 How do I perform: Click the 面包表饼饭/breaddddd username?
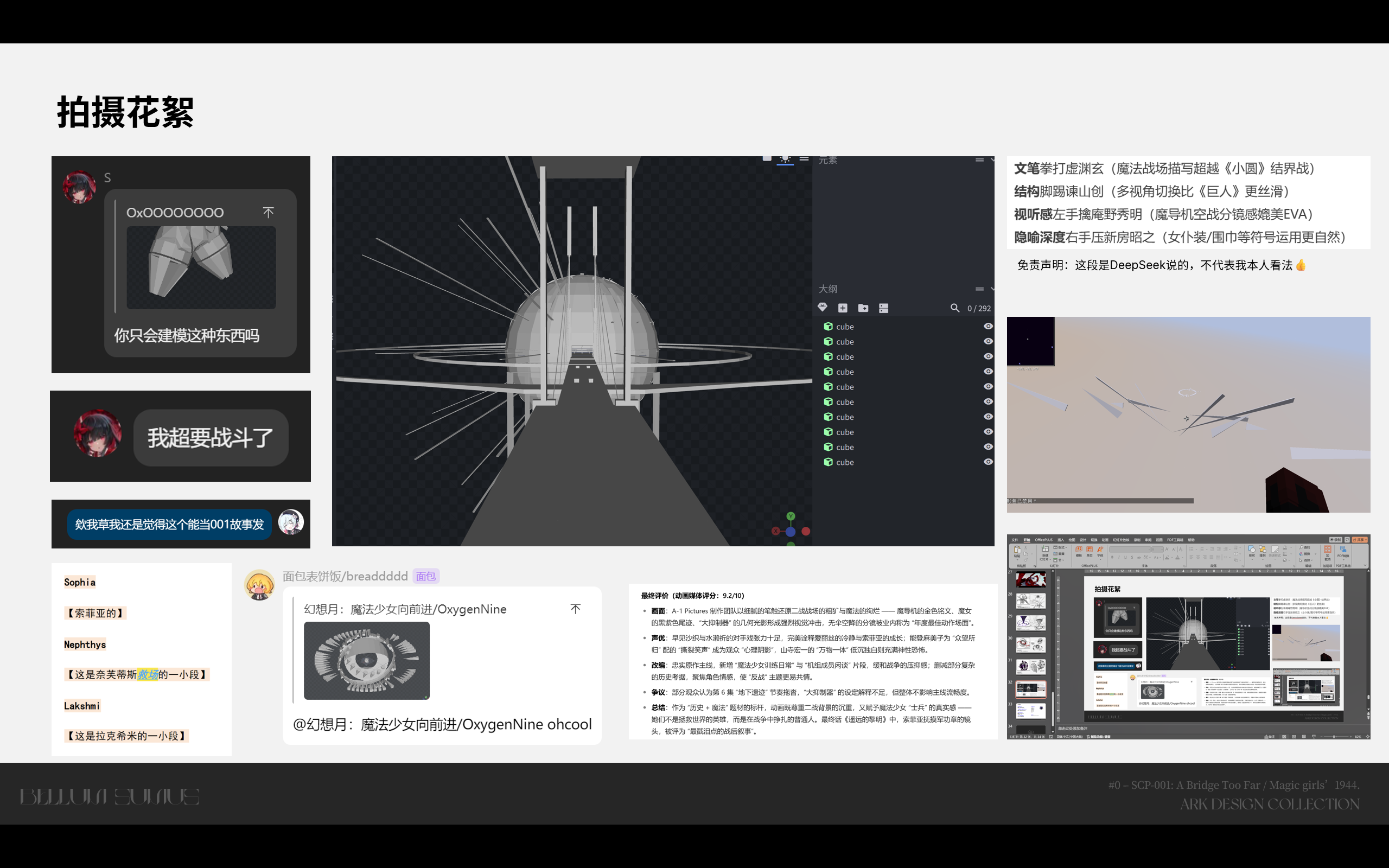[345, 576]
